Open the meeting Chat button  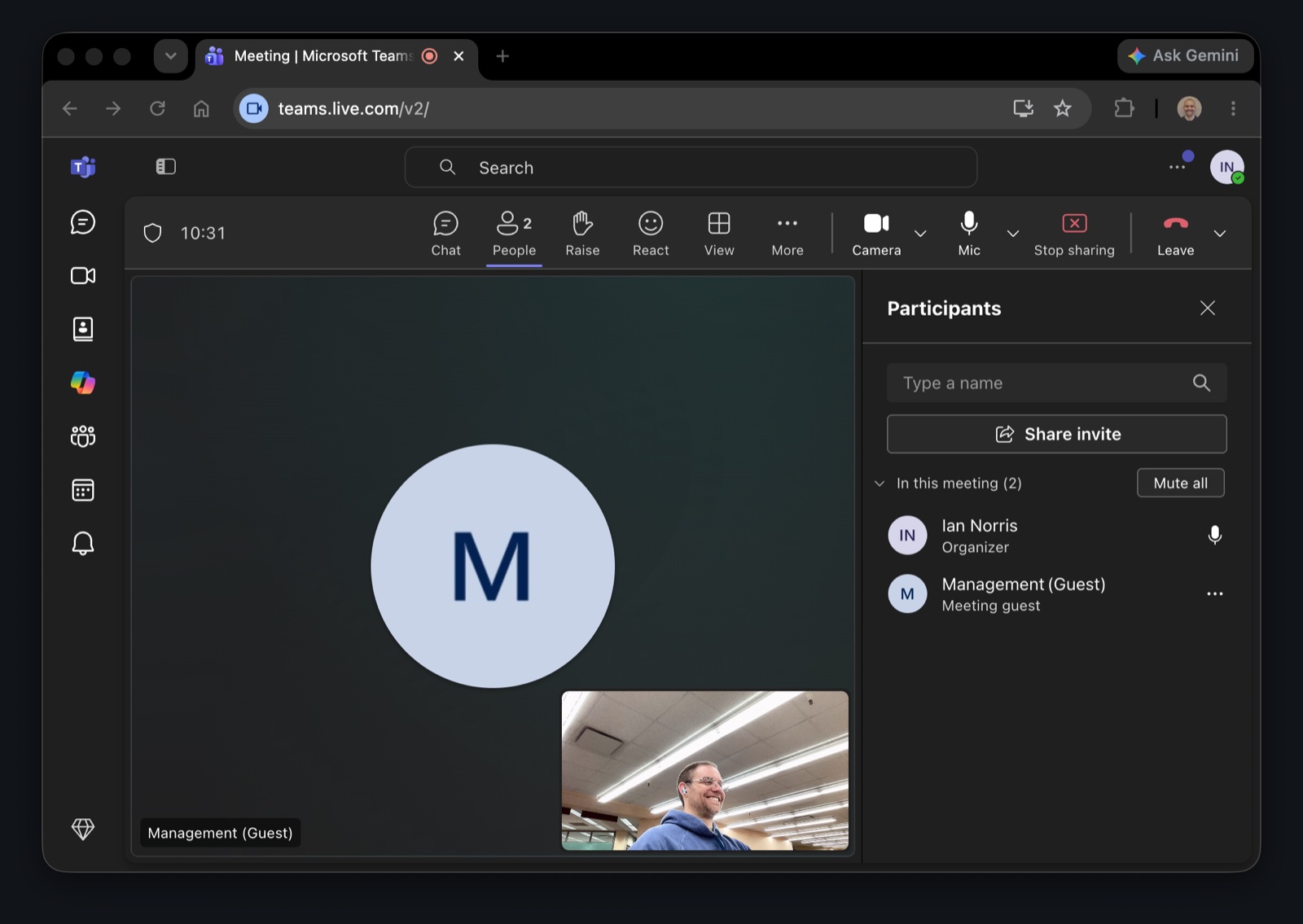click(x=445, y=234)
